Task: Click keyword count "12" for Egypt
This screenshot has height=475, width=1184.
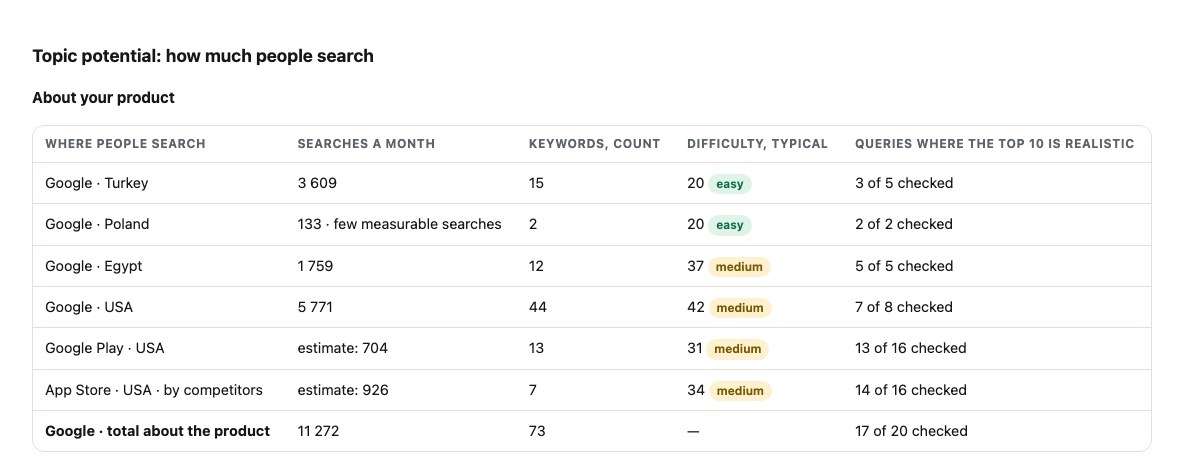Action: tap(536, 266)
